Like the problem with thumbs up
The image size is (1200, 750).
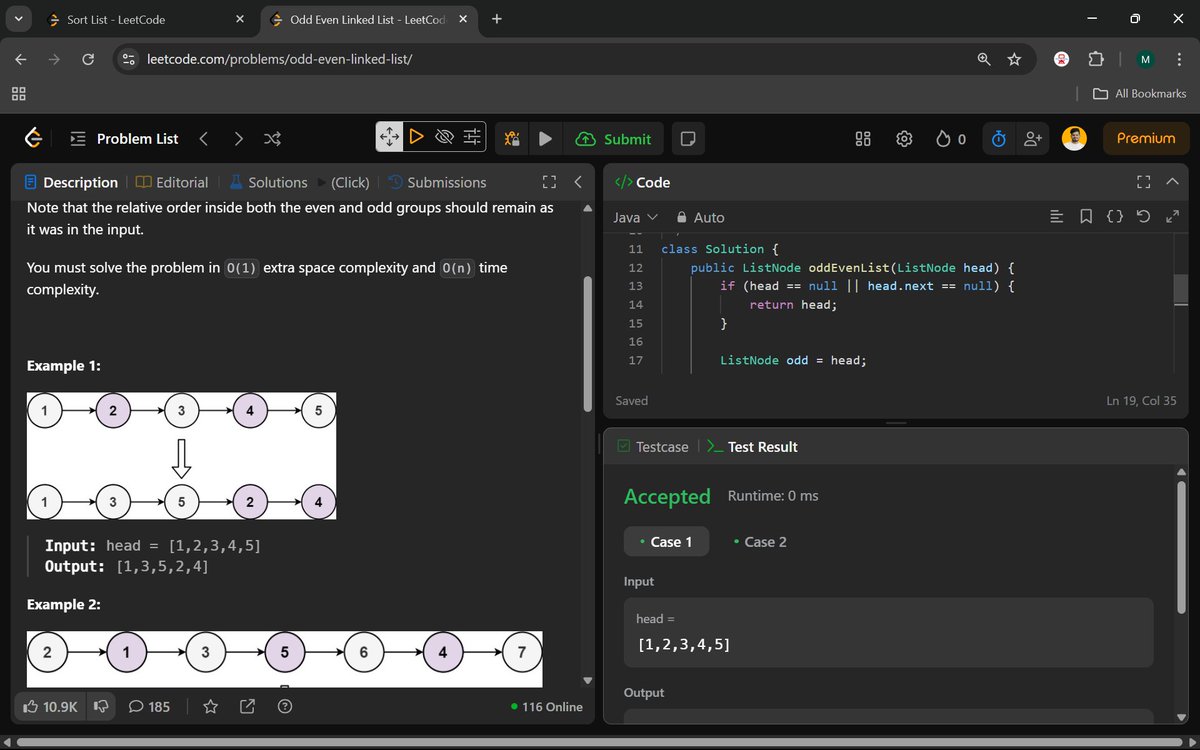pos(50,707)
